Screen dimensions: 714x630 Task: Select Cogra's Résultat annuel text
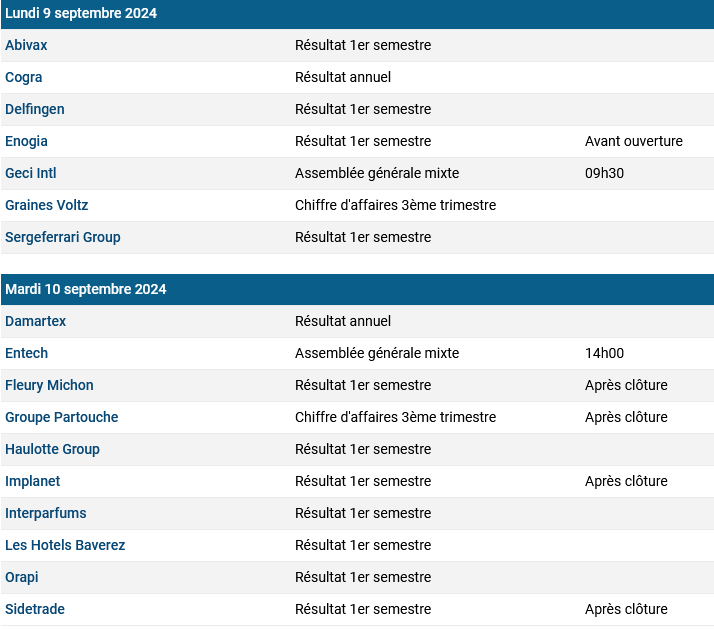pos(343,77)
